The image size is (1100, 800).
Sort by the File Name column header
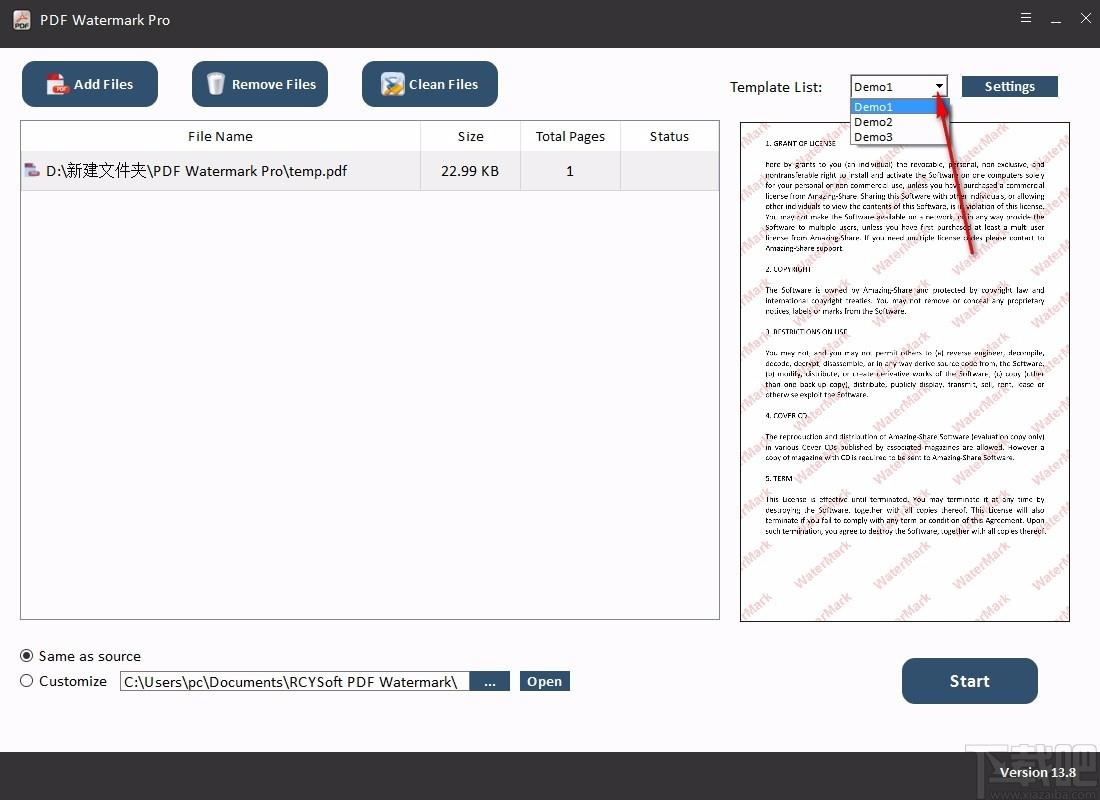pyautogui.click(x=220, y=136)
